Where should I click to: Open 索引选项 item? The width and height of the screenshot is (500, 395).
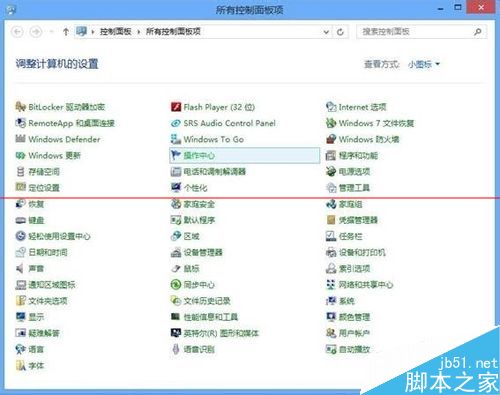point(348,268)
